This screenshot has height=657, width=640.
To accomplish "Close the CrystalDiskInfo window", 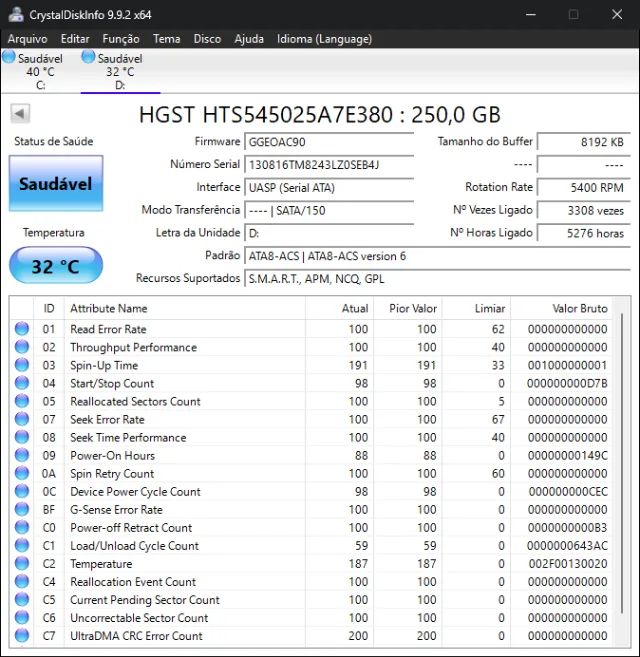I will tap(617, 15).
